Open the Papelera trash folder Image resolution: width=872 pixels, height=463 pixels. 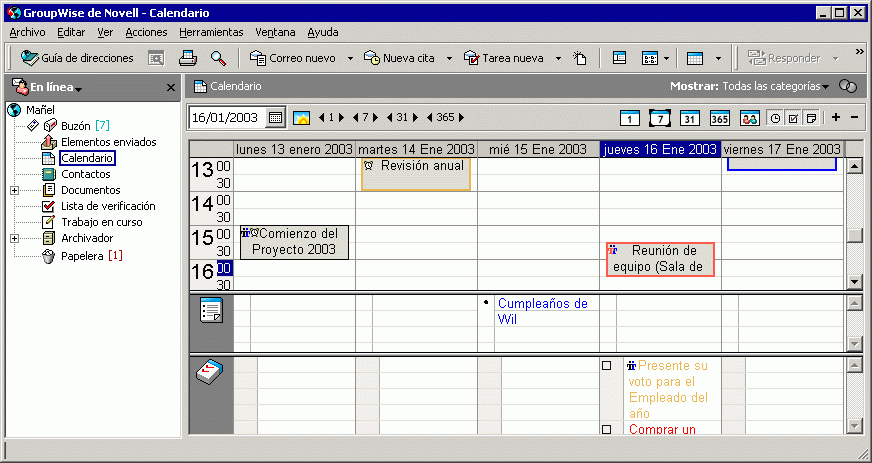82,256
